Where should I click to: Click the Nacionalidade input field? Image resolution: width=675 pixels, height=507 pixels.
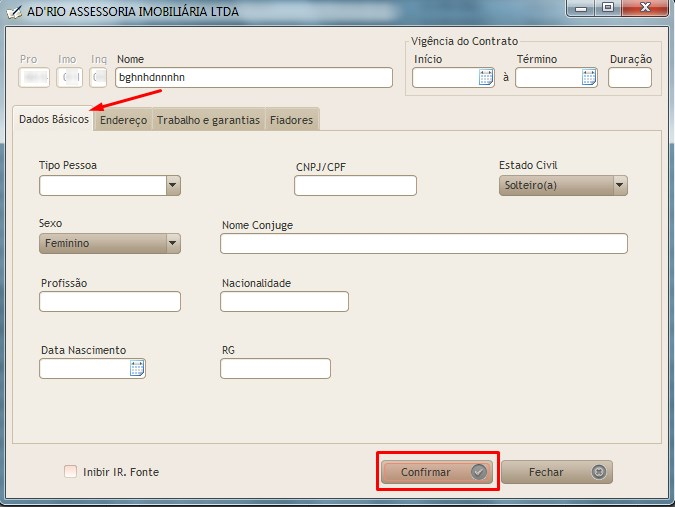click(285, 301)
